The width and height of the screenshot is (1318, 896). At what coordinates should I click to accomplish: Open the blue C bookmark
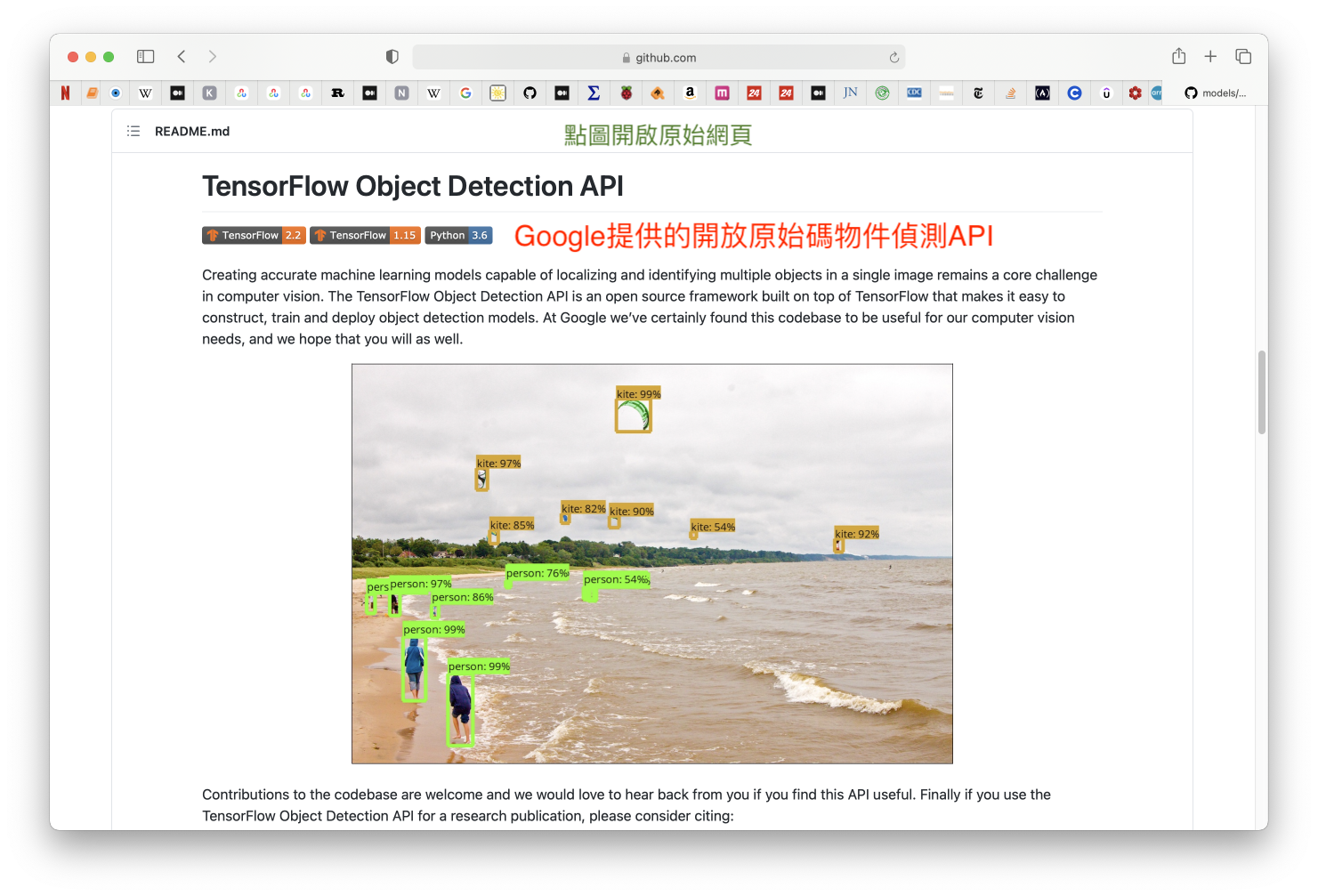point(1074,93)
